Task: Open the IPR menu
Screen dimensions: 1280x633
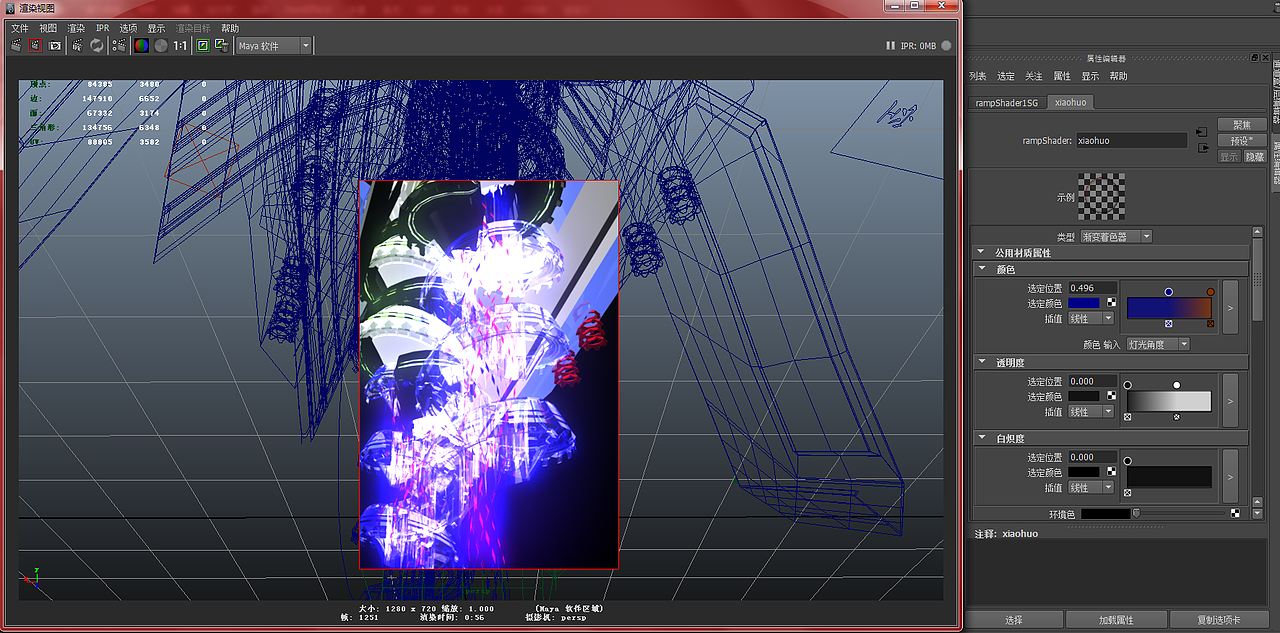Action: (102, 29)
